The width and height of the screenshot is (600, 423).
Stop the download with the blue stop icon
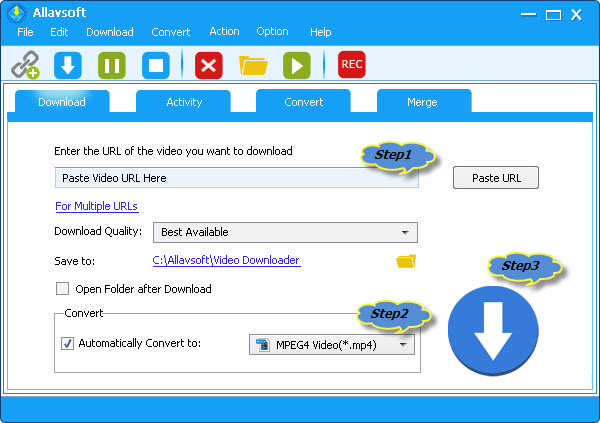pyautogui.click(x=156, y=65)
